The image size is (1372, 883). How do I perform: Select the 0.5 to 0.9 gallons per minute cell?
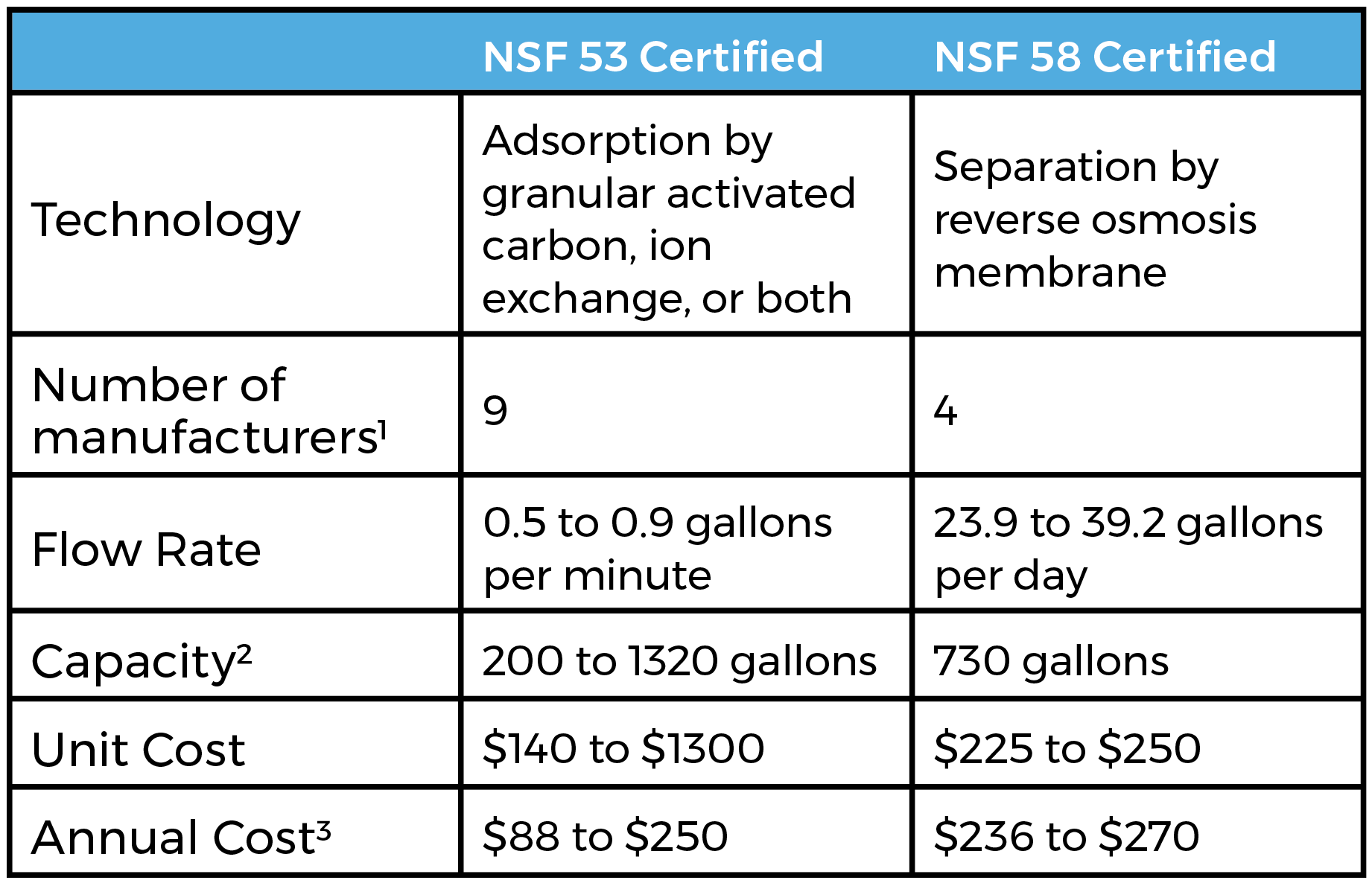tap(657, 549)
